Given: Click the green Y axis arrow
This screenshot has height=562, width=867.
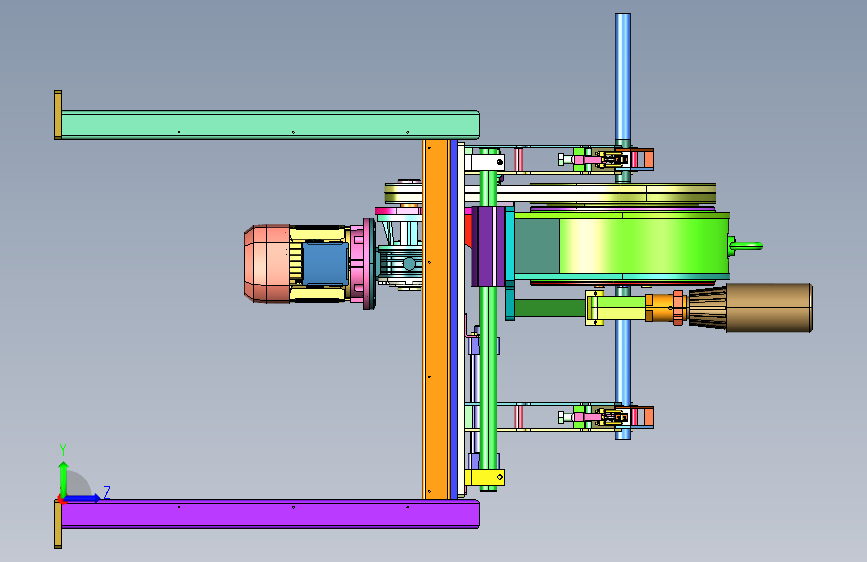Looking at the screenshot, I should pyautogui.click(x=64, y=478).
